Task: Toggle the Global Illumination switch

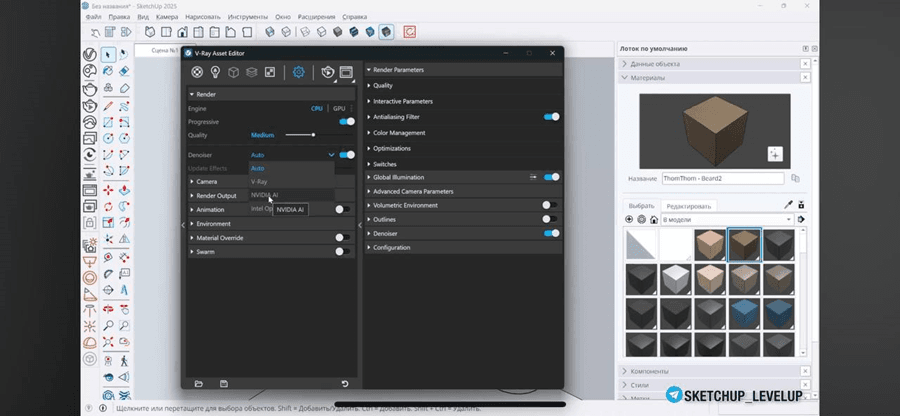Action: tap(552, 177)
